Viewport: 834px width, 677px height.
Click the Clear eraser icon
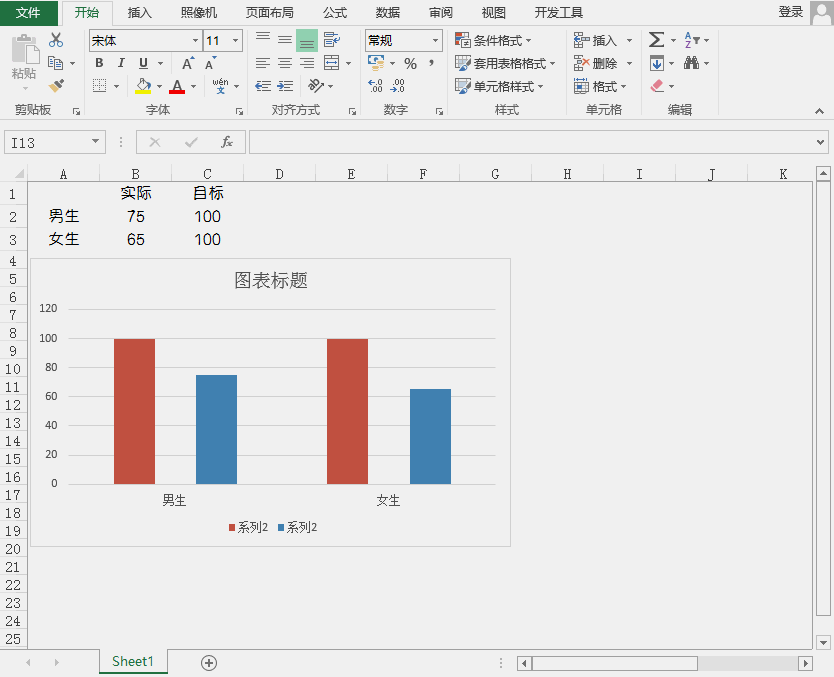coord(657,86)
